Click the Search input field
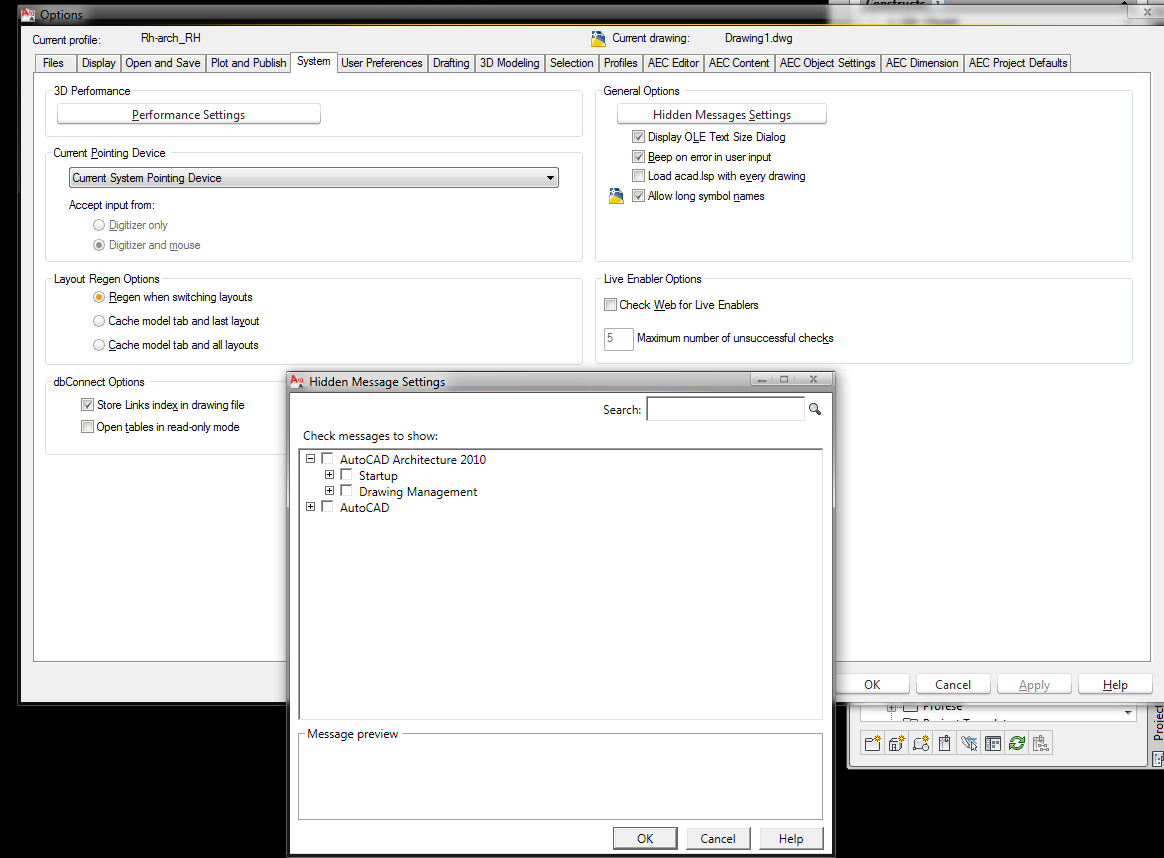This screenshot has height=858, width=1164. tap(725, 409)
